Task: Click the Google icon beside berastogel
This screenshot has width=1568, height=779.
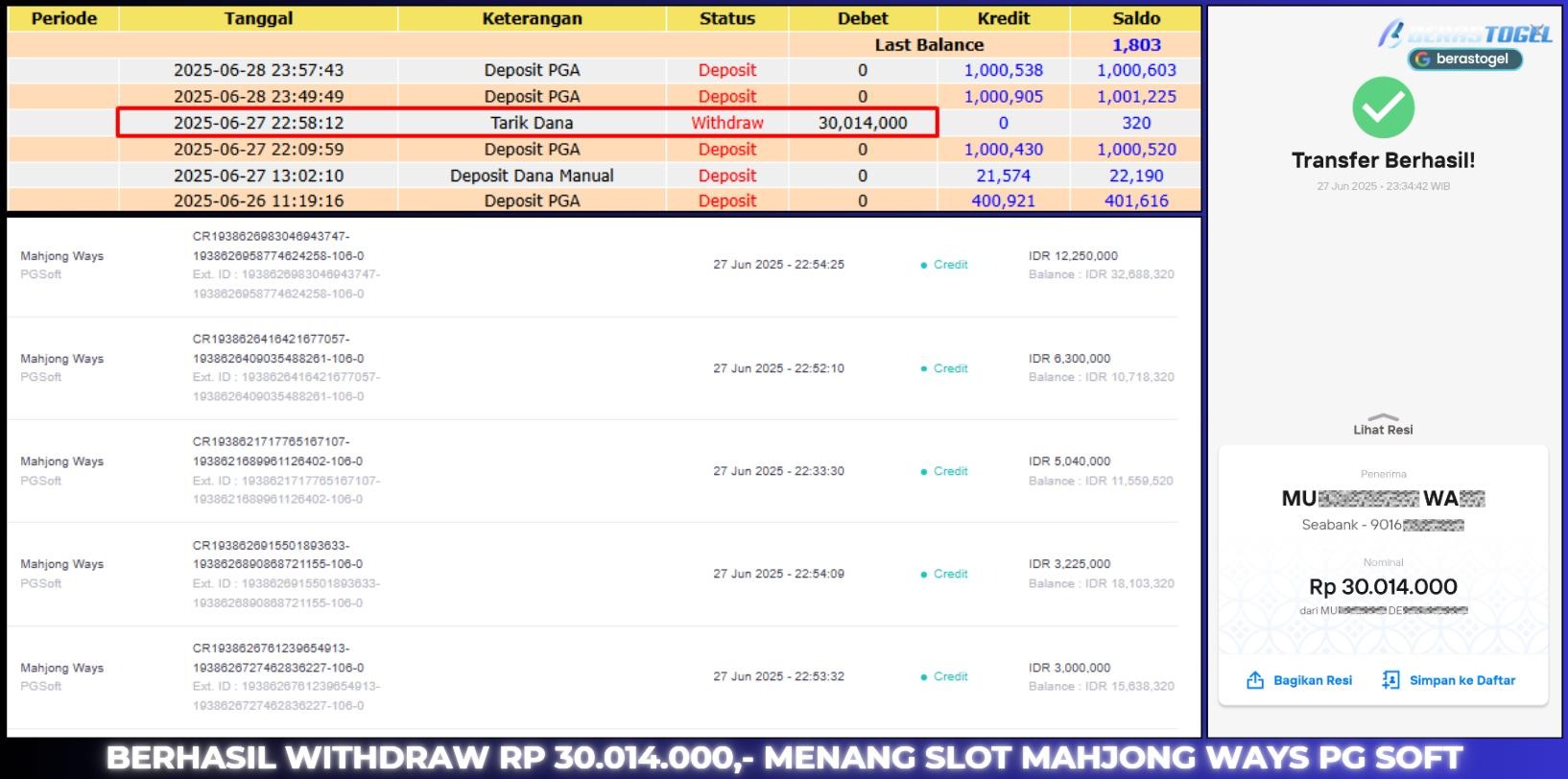Action: (x=1422, y=59)
